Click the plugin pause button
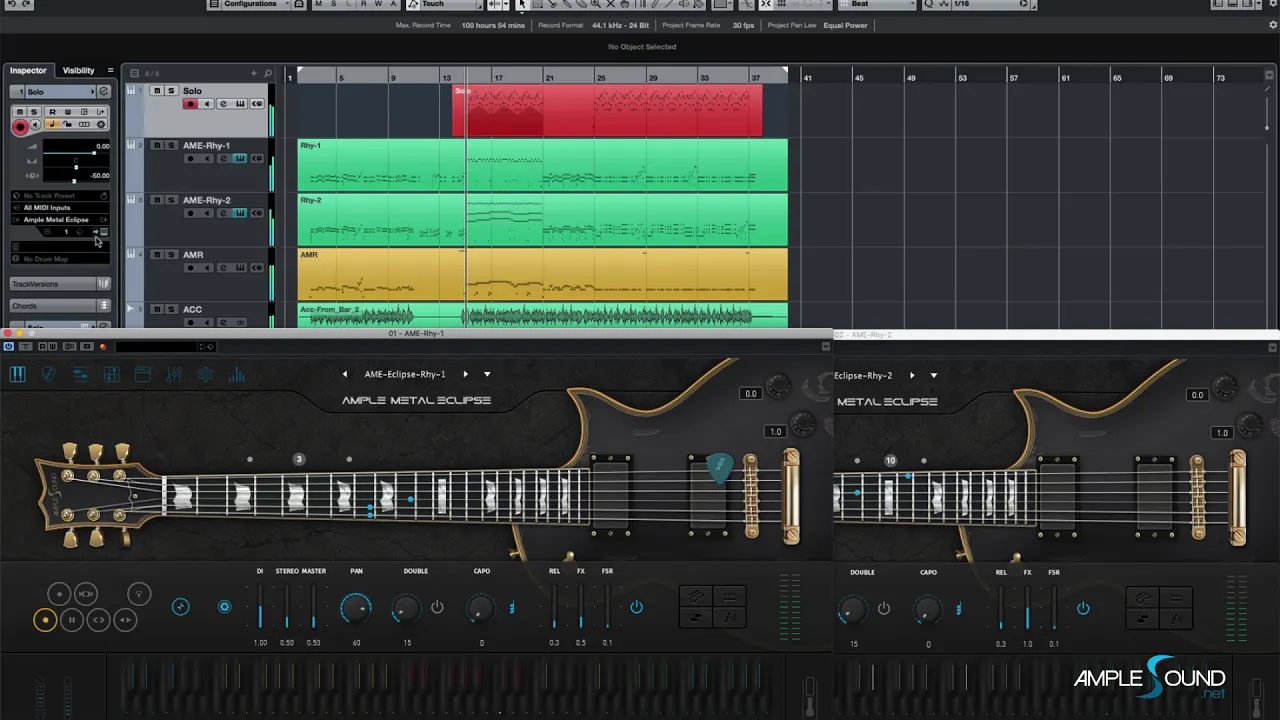The height and width of the screenshot is (720, 1280). tap(72, 620)
